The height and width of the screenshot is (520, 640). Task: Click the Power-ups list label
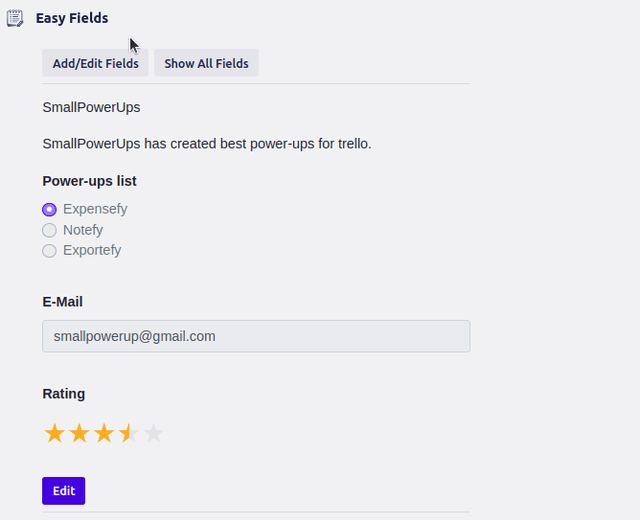[89, 181]
